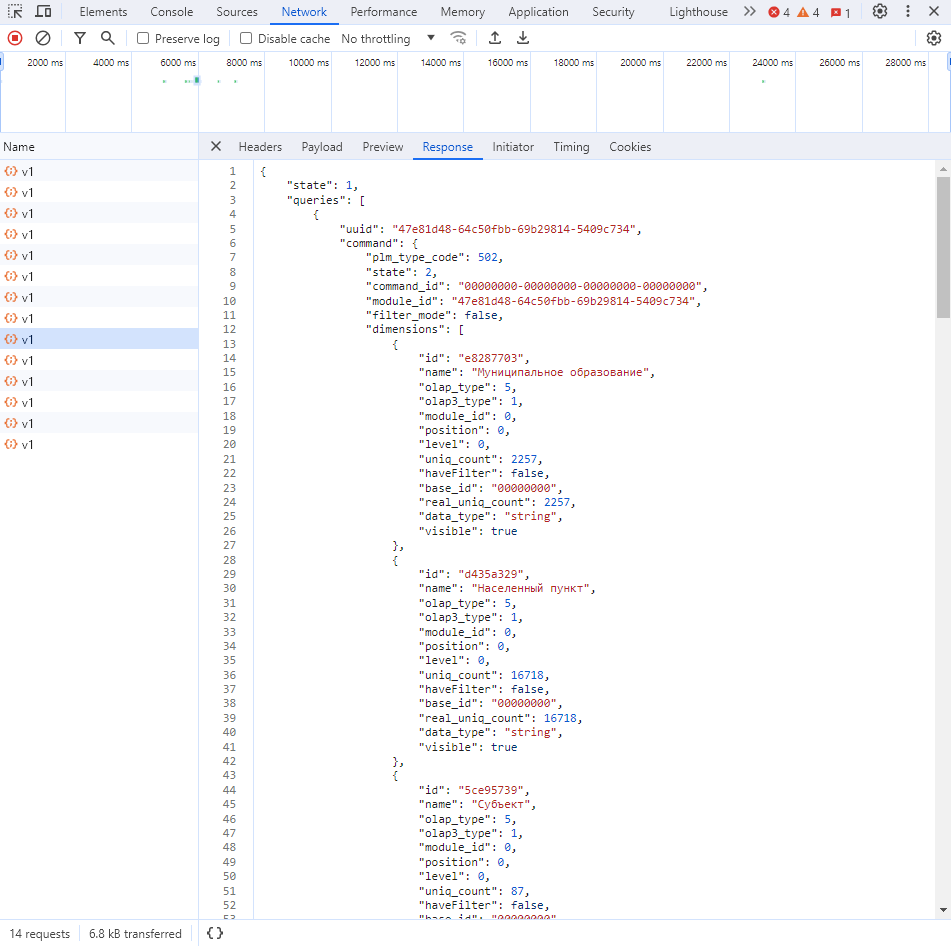This screenshot has height=946, width=951.
Task: Open DevTools settings gear in the top bar
Action: click(x=880, y=12)
